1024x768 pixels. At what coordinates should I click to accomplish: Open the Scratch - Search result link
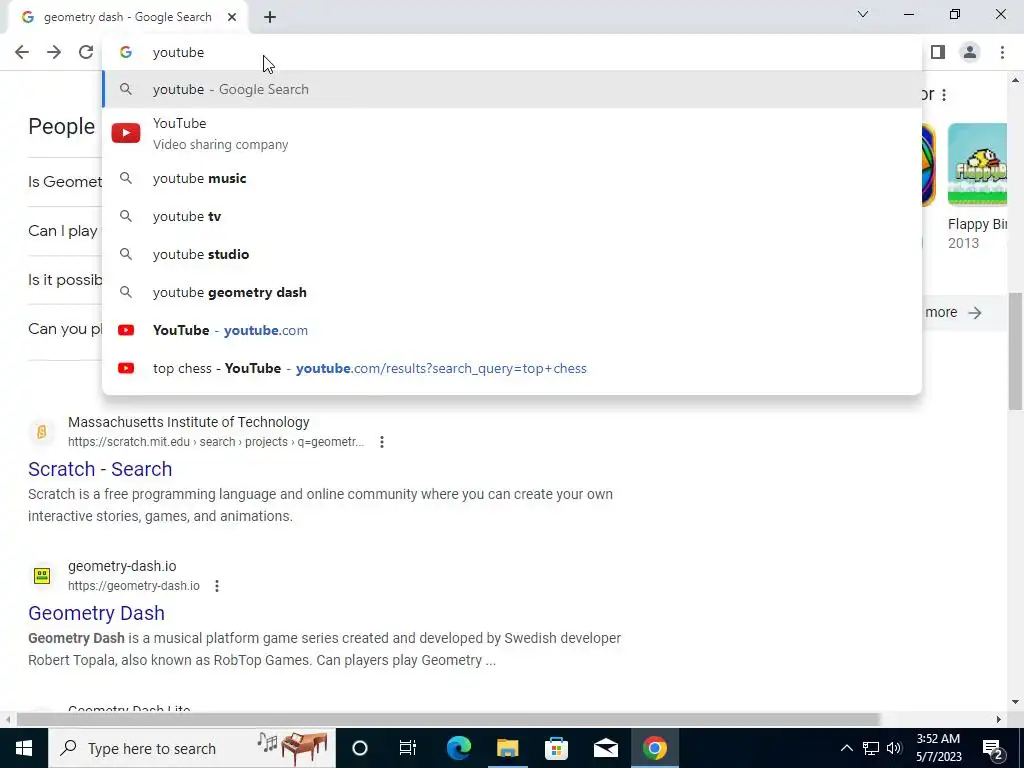click(x=100, y=469)
